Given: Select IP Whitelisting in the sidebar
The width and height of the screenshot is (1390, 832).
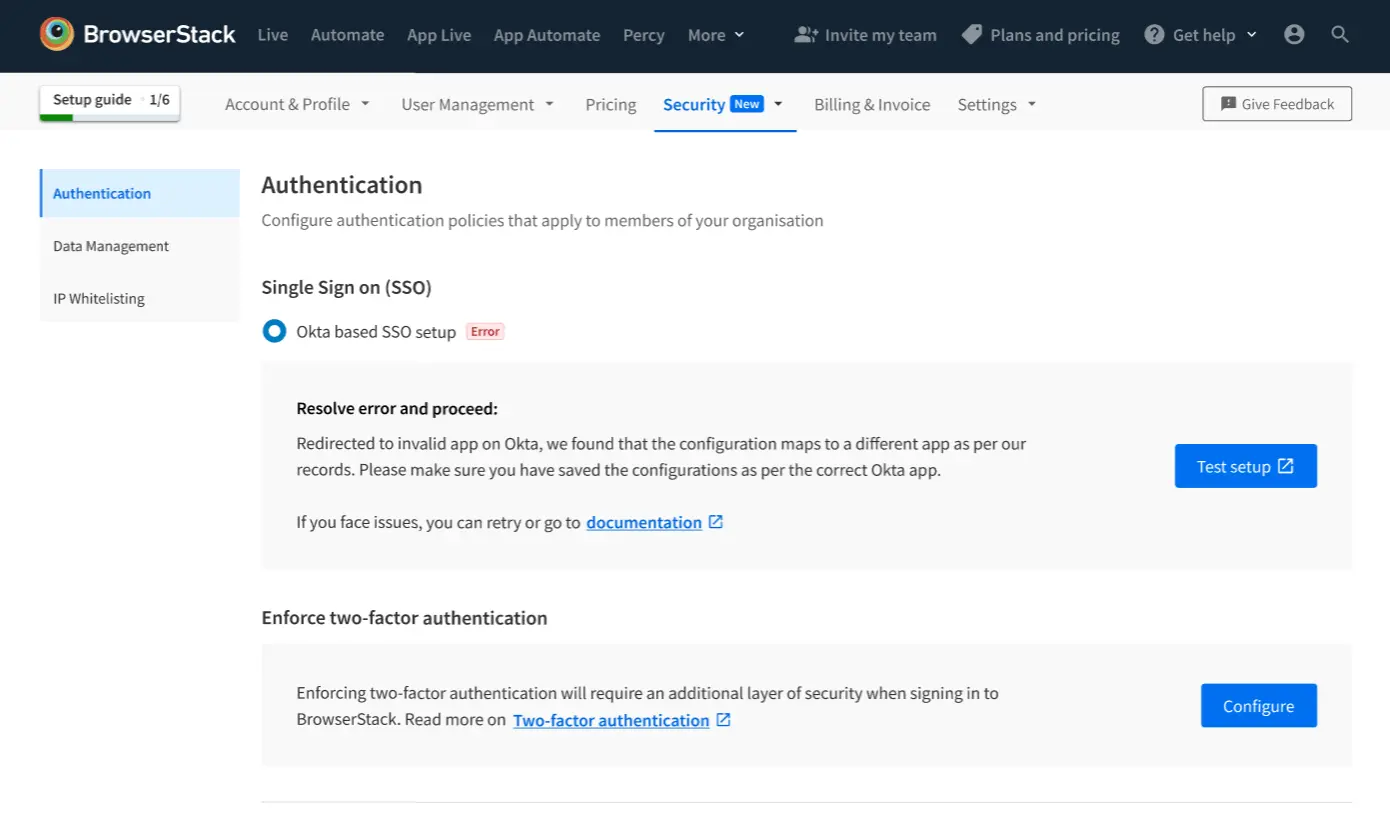Looking at the screenshot, I should (x=99, y=298).
